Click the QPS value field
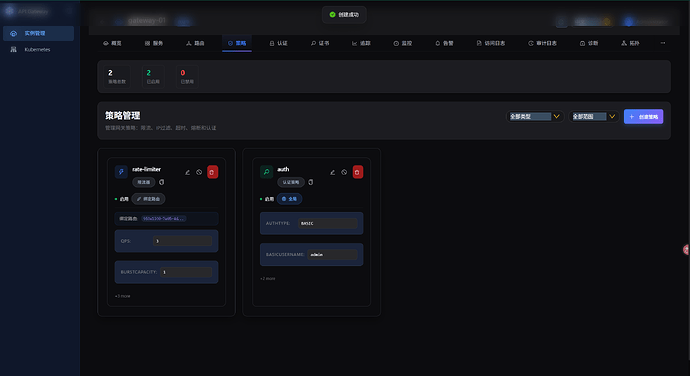 [183, 241]
